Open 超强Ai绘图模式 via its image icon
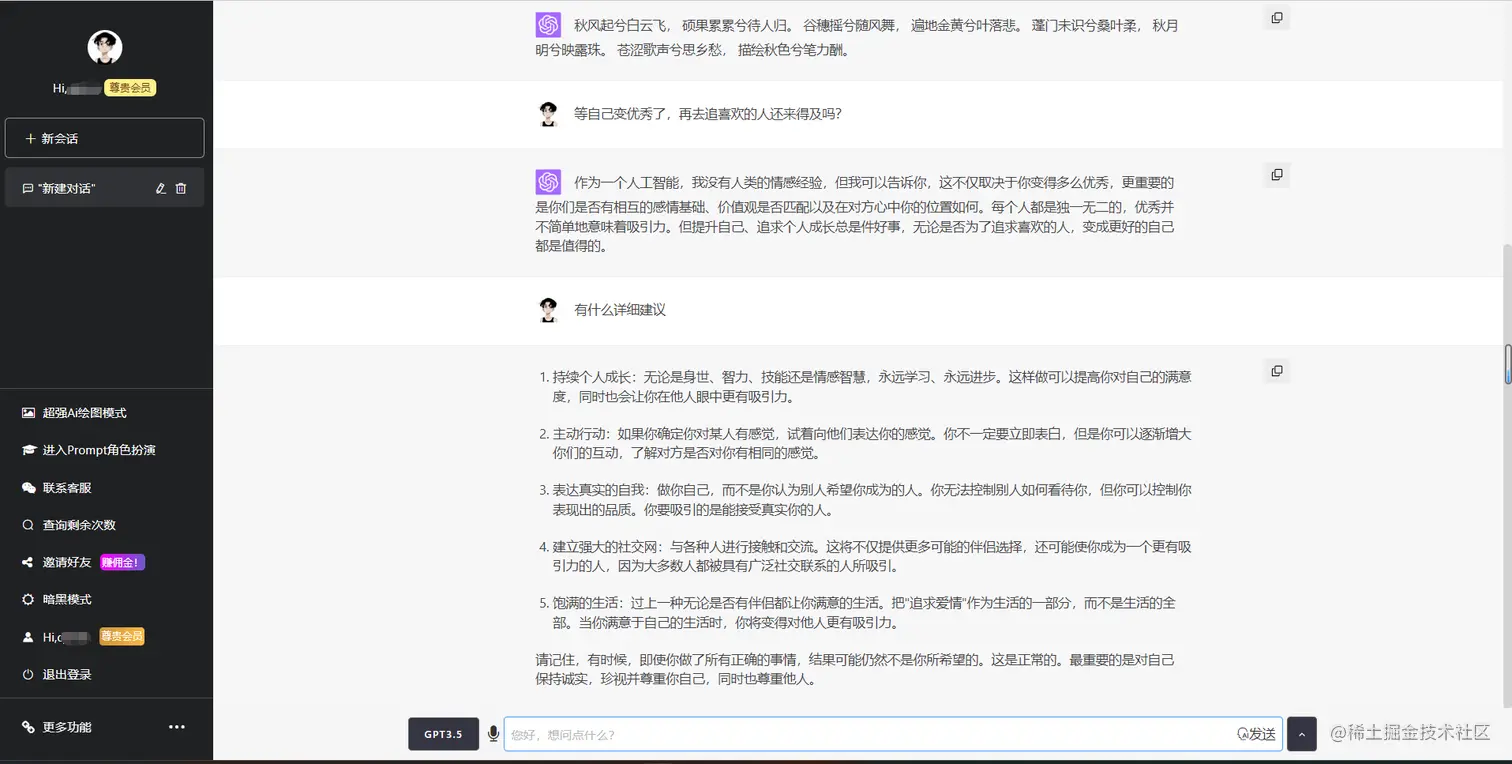This screenshot has width=1512, height=764. pyautogui.click(x=26, y=412)
